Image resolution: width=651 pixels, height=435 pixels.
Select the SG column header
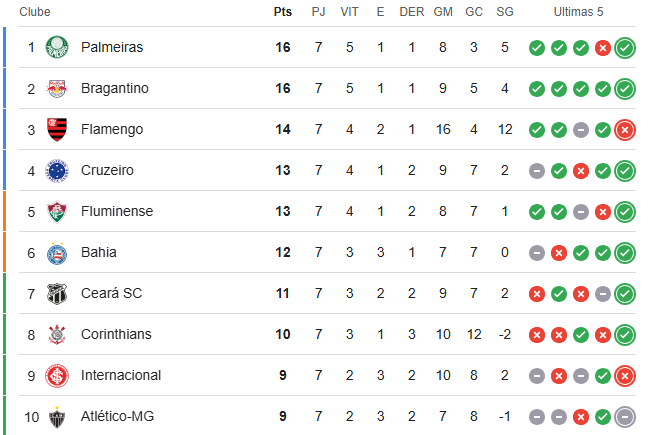[505, 12]
